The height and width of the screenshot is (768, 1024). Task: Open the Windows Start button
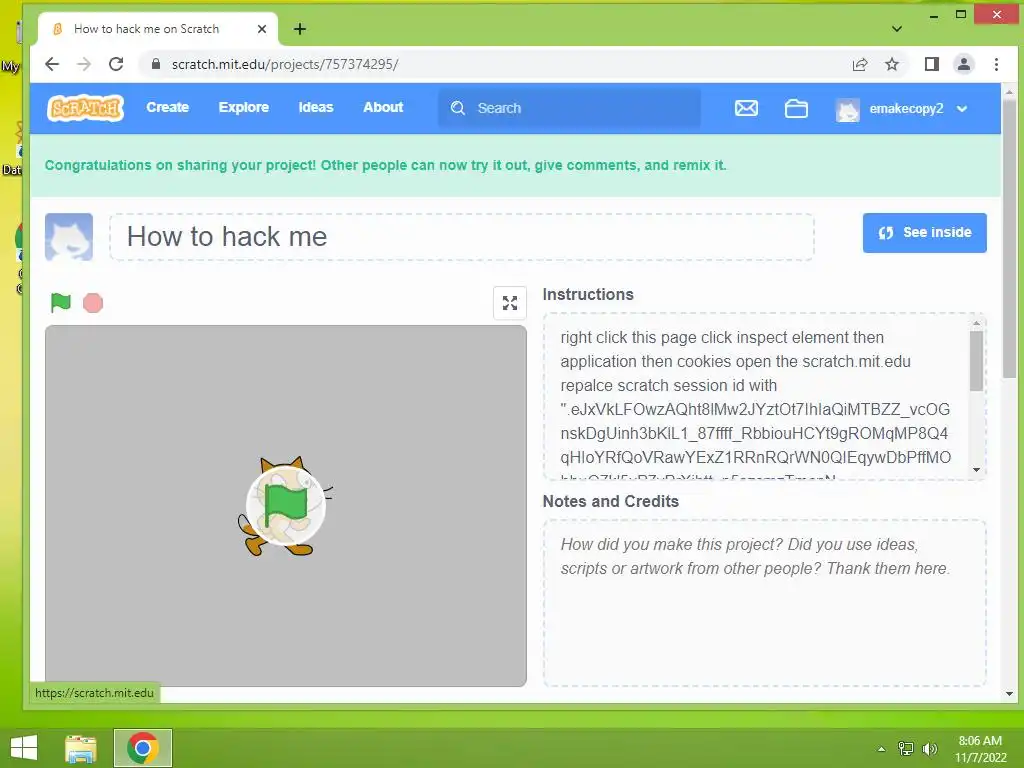(x=24, y=748)
